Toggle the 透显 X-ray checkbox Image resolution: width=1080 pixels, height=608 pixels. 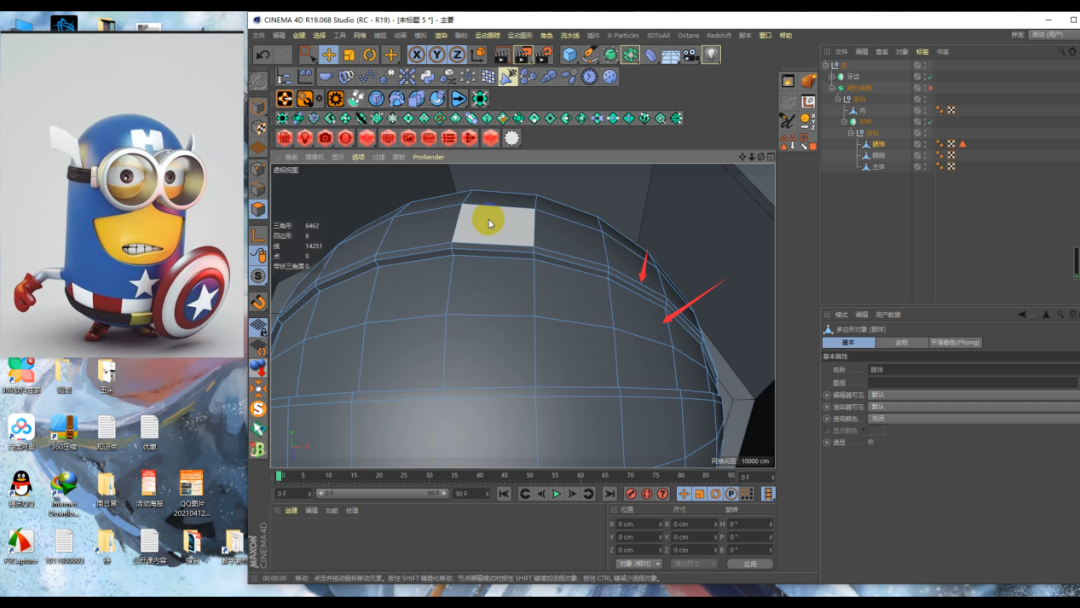tap(871, 442)
